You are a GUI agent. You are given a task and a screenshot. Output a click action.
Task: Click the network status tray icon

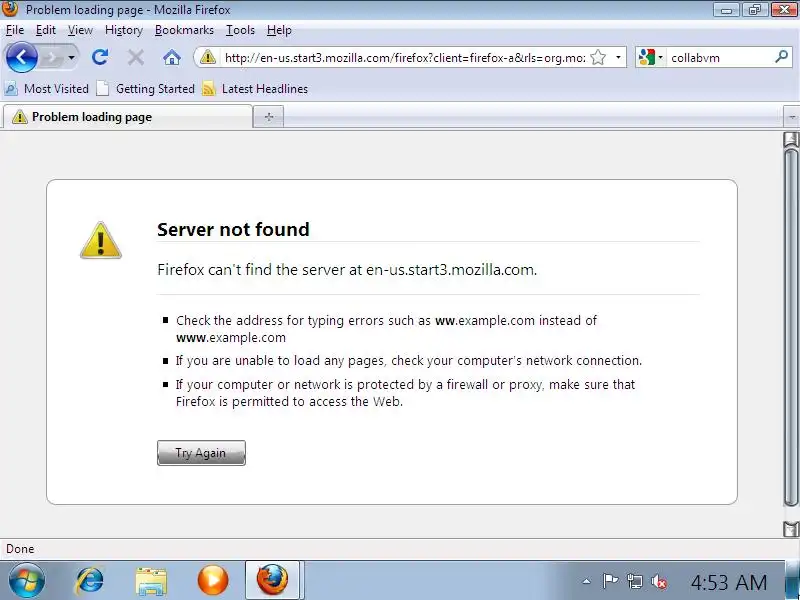[635, 581]
